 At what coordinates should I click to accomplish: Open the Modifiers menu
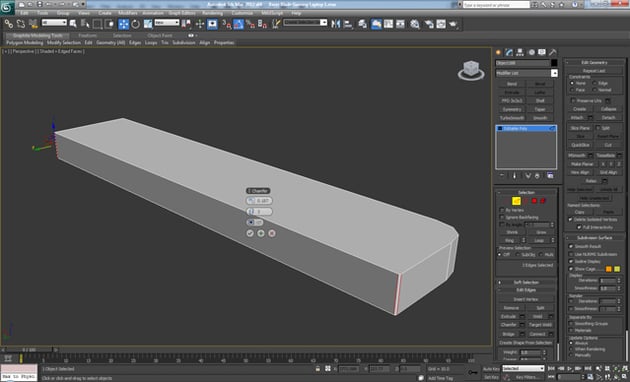128,13
